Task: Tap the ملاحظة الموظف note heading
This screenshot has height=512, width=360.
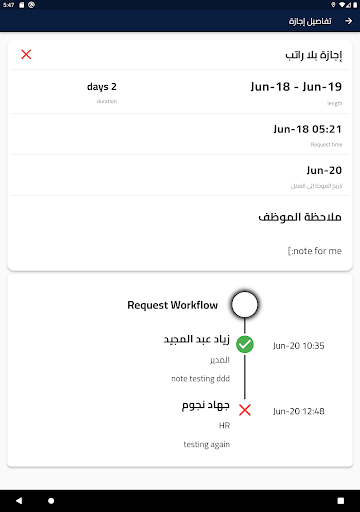Action: tap(300, 217)
